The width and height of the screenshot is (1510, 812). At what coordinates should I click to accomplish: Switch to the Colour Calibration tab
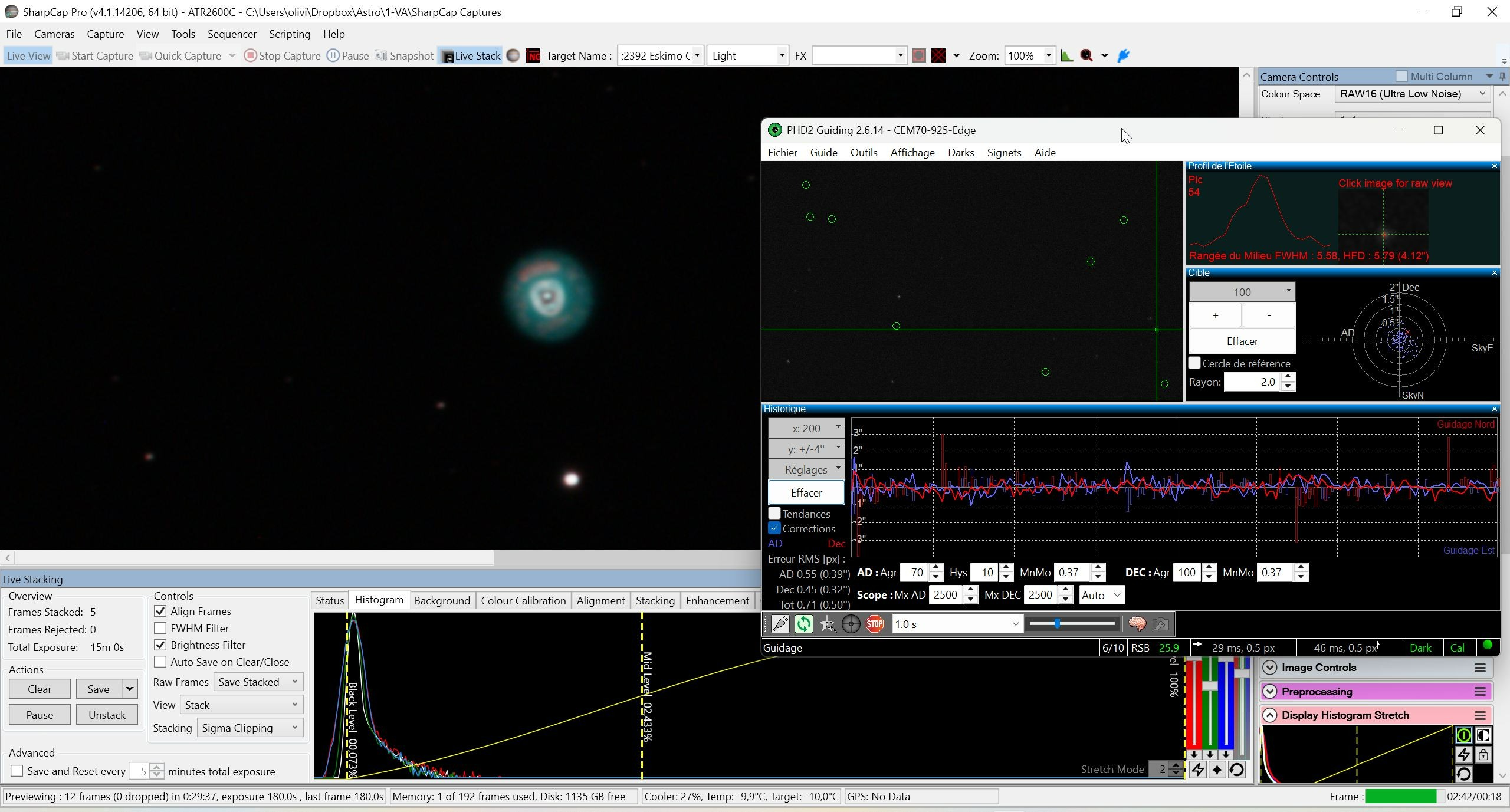click(x=523, y=600)
